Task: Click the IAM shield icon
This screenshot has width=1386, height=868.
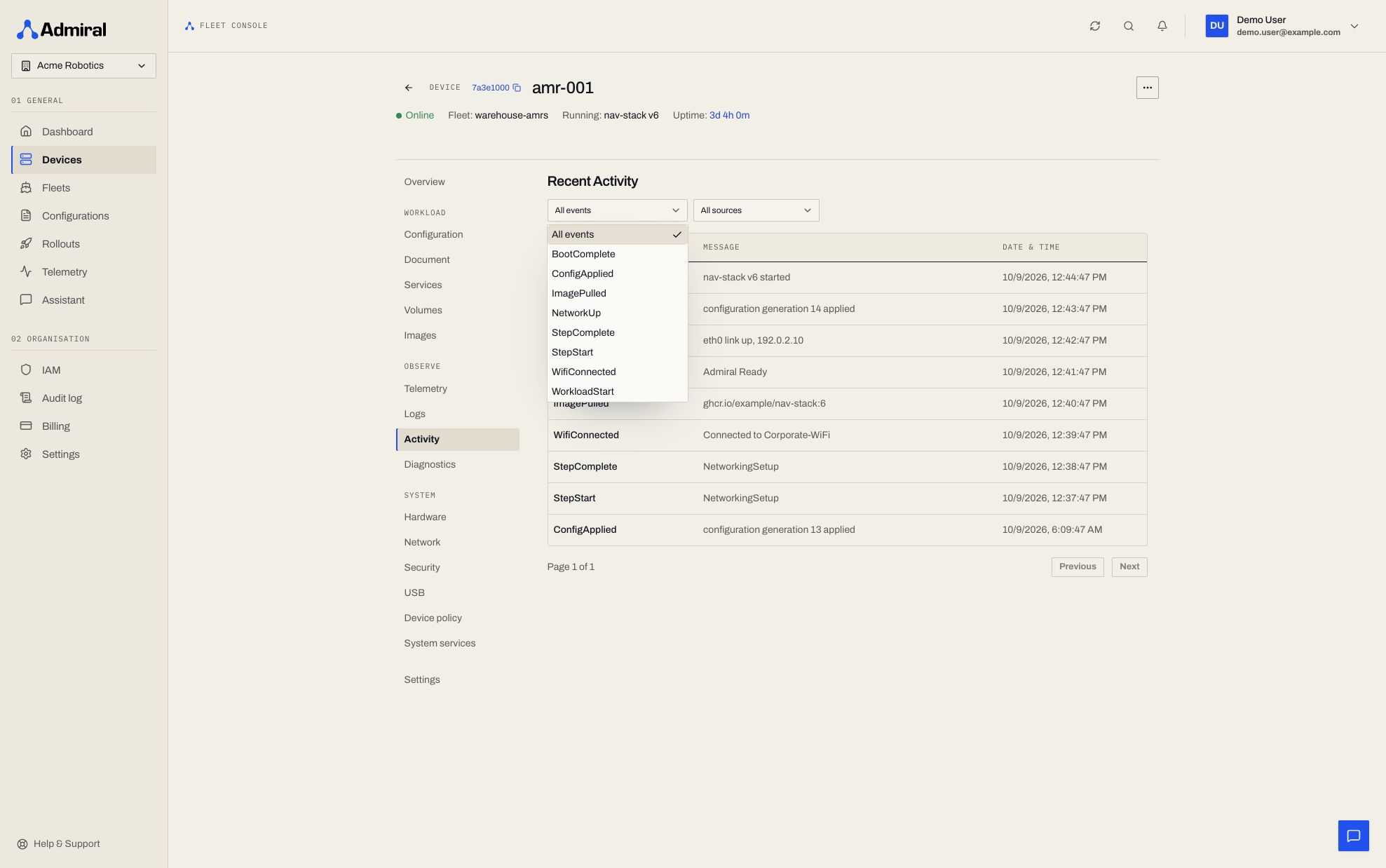Action: point(26,370)
